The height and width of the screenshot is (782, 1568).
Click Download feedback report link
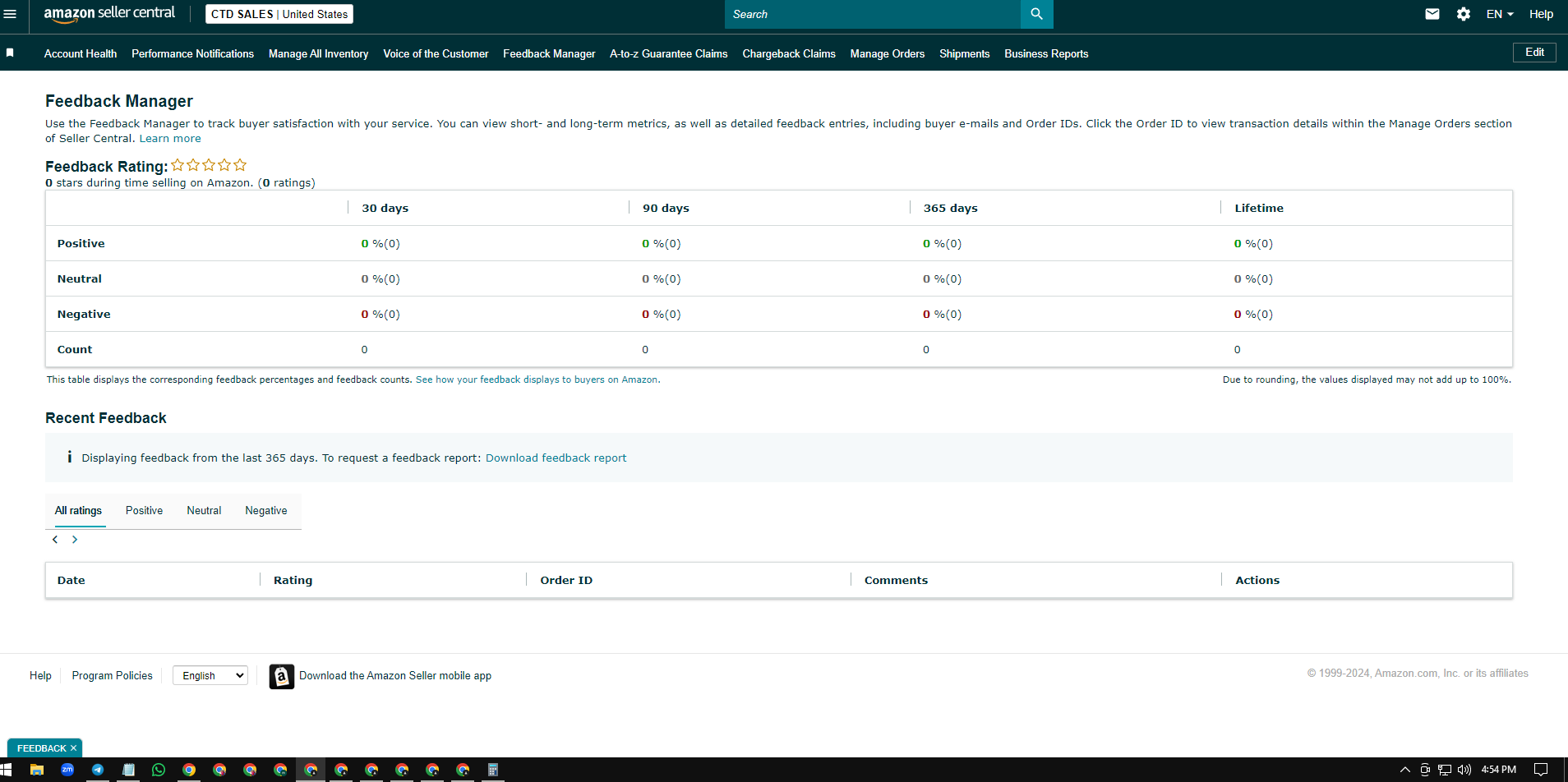[556, 458]
